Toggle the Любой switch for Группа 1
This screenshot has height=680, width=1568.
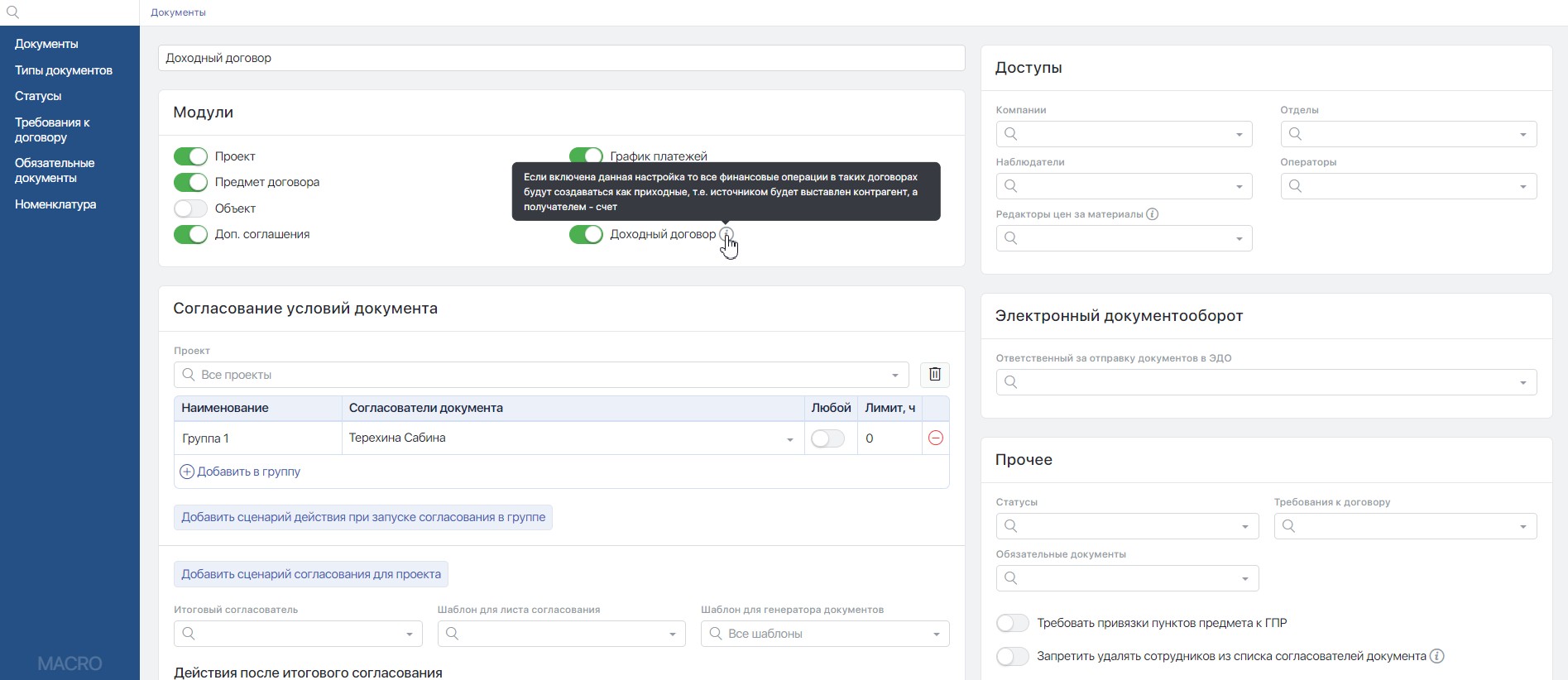tap(827, 438)
